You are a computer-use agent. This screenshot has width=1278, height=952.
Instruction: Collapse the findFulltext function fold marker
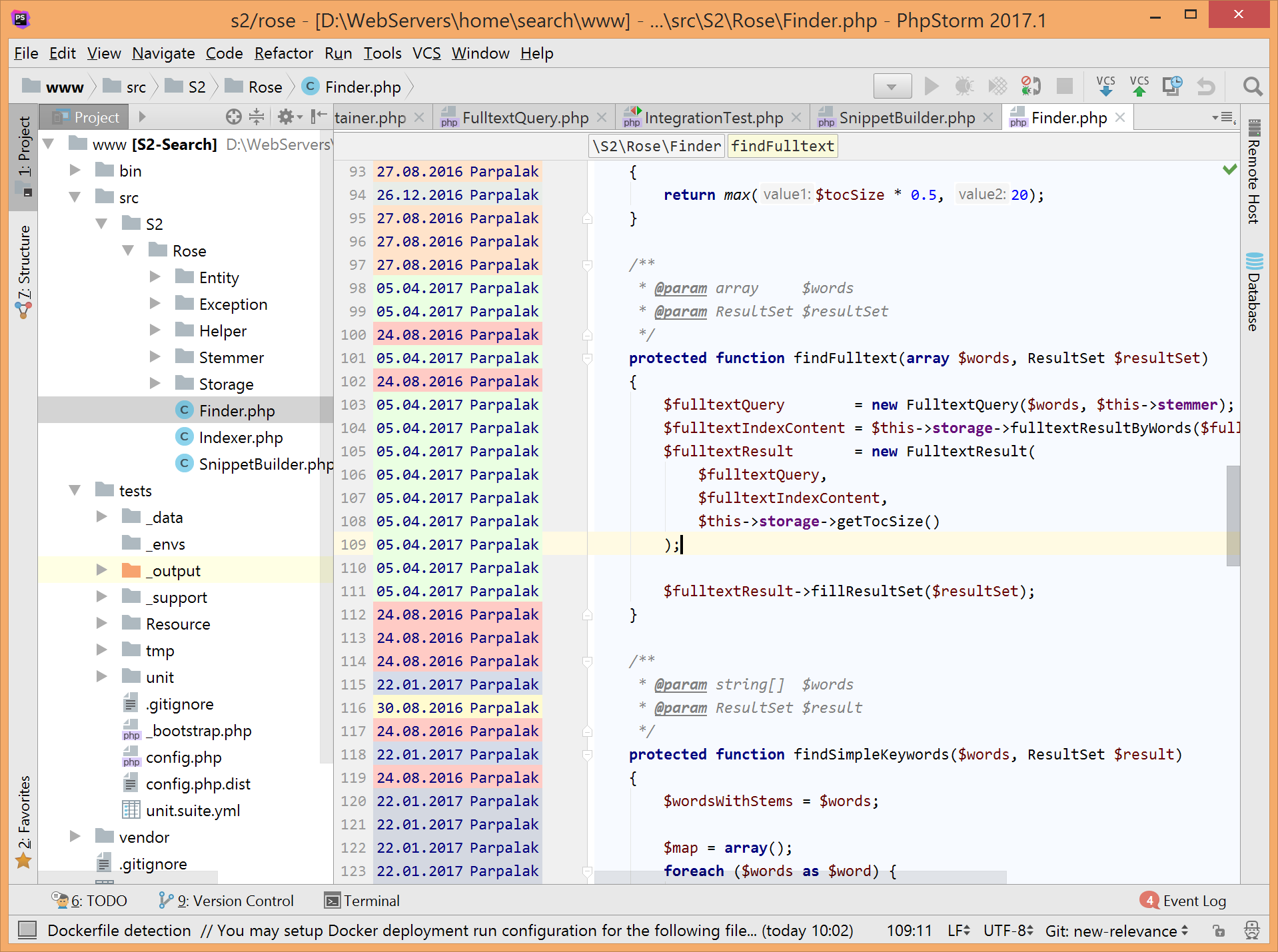[587, 358]
